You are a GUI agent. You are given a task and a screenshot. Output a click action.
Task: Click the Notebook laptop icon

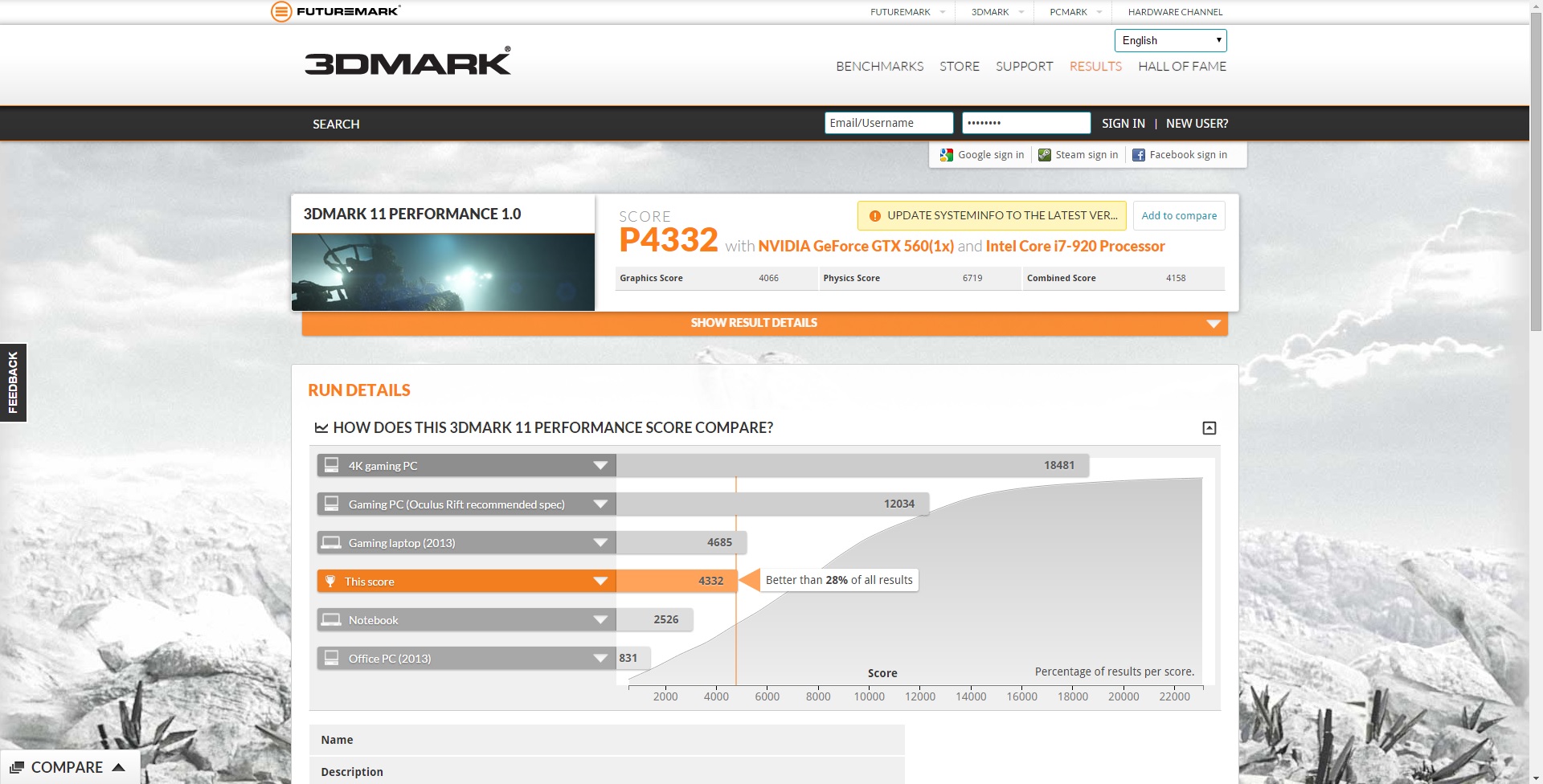click(331, 619)
